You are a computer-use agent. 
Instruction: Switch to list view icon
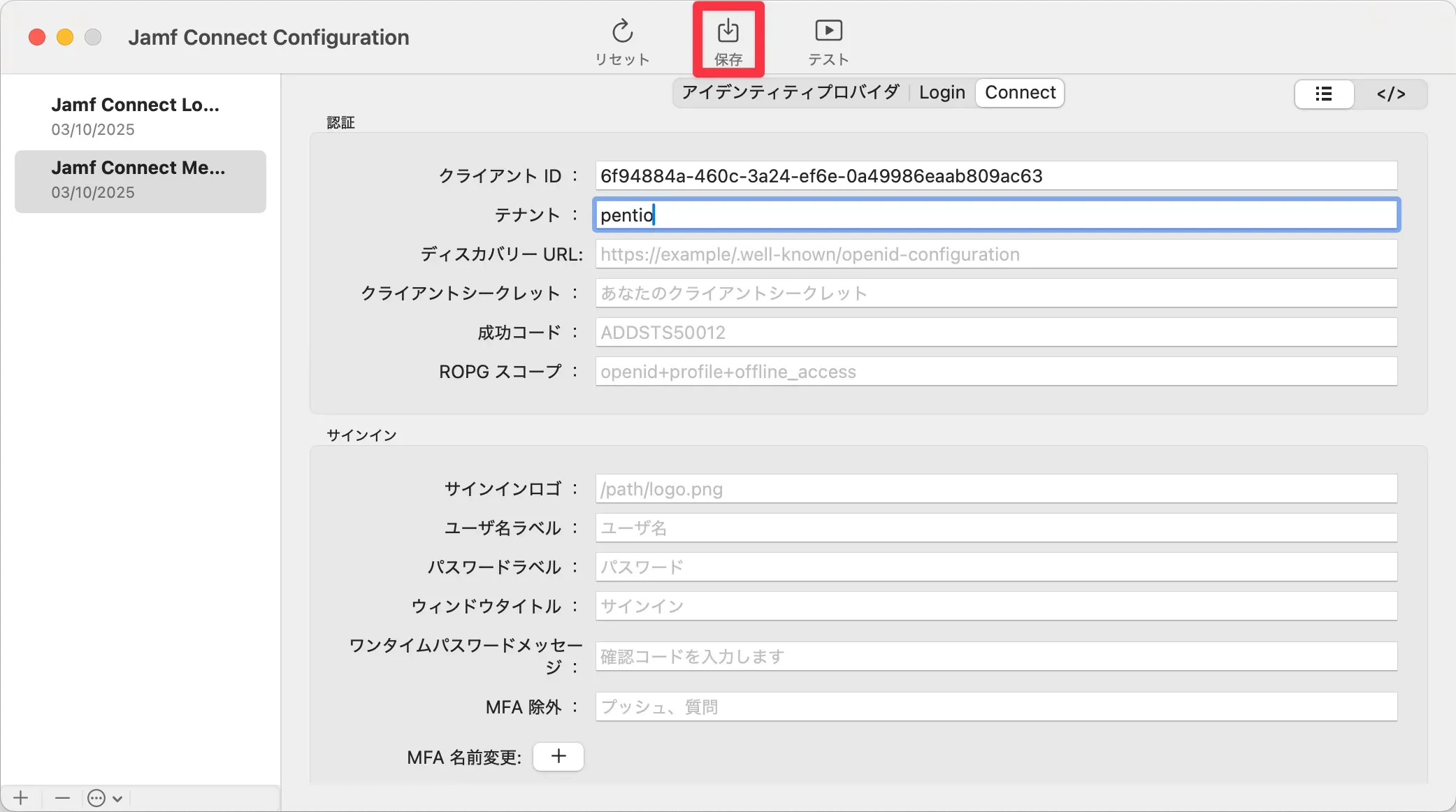tap(1324, 94)
